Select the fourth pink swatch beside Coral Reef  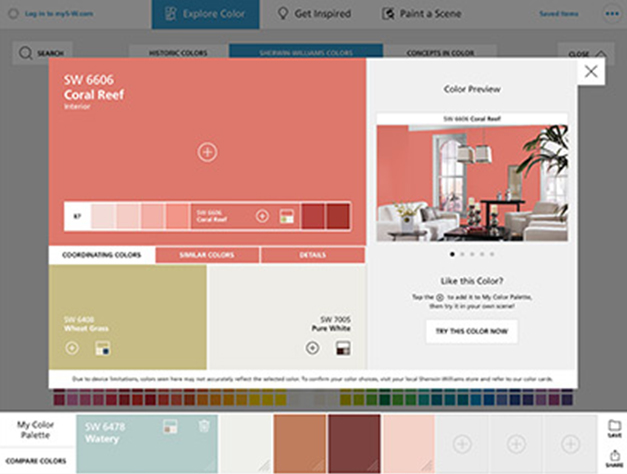[178, 216]
